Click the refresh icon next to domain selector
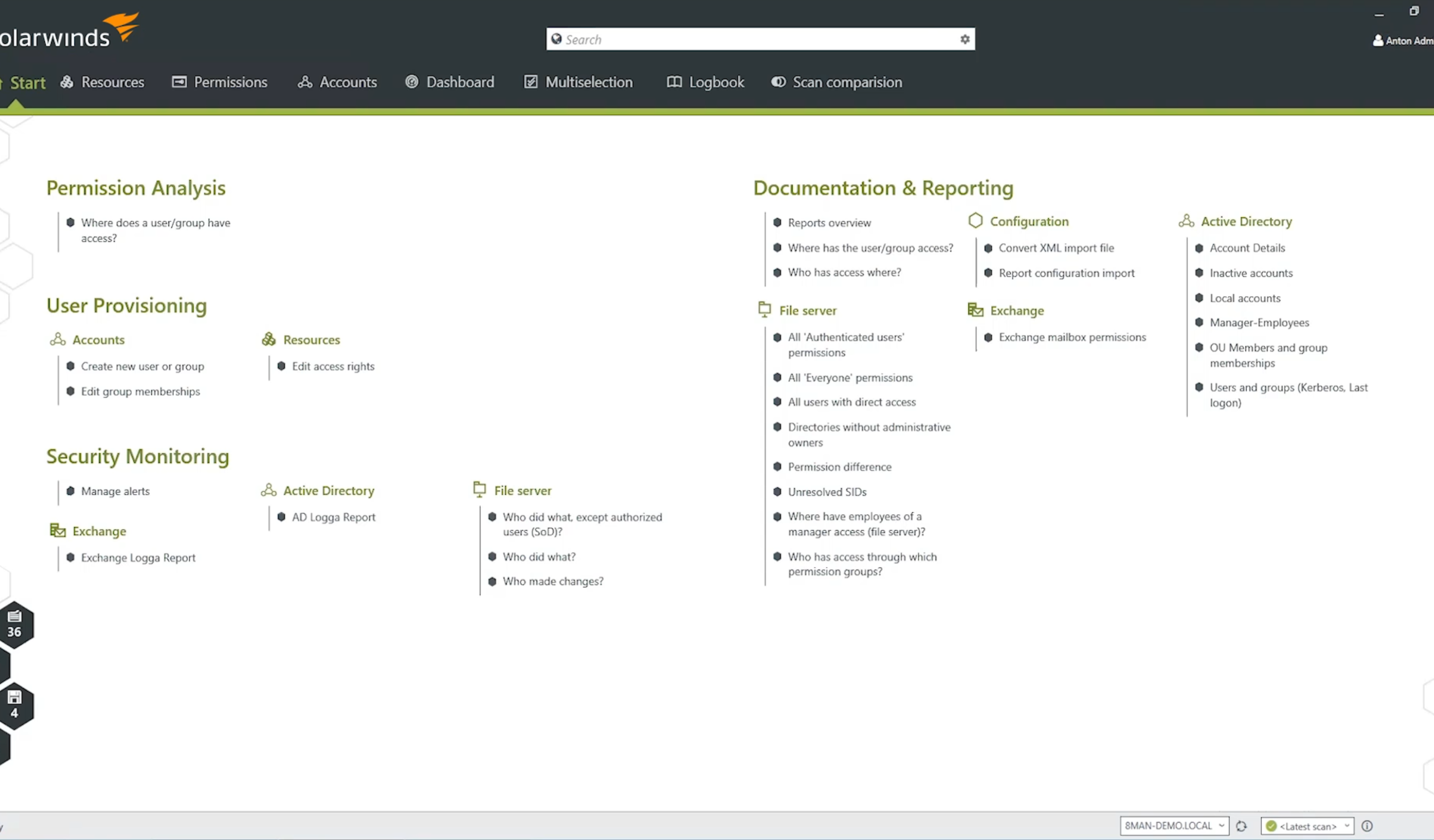This screenshot has width=1434, height=840. [1241, 827]
